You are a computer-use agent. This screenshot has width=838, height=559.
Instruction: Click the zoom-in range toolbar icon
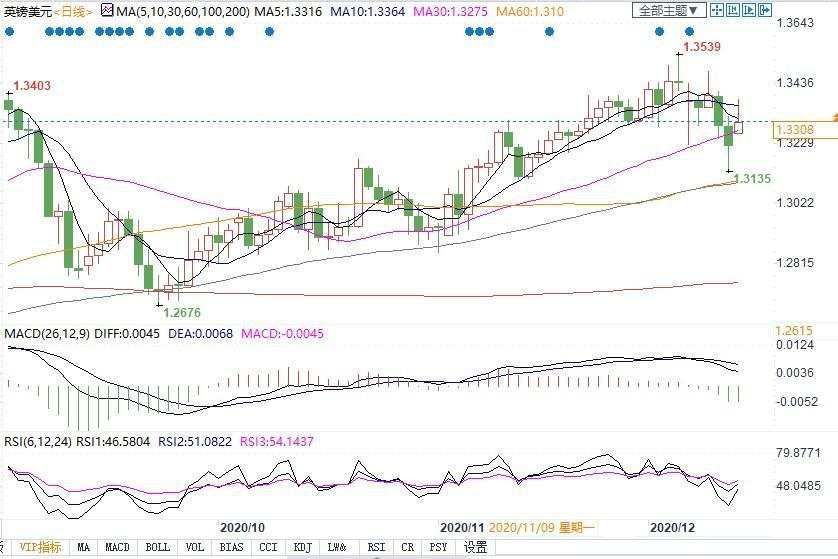733,10
